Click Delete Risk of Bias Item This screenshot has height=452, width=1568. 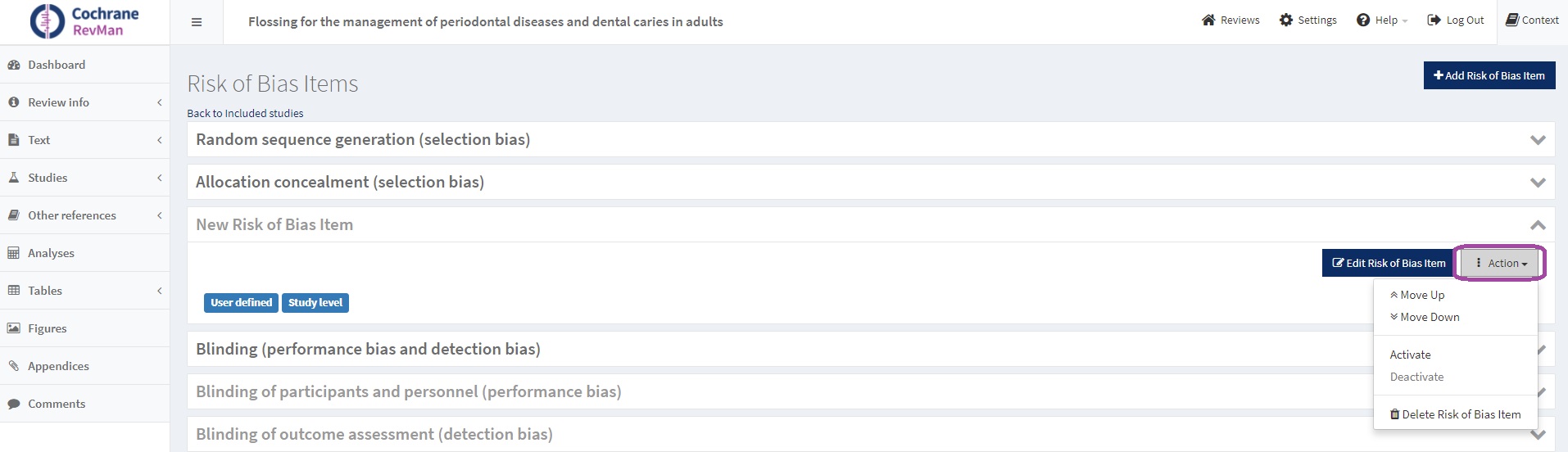pyautogui.click(x=1455, y=414)
